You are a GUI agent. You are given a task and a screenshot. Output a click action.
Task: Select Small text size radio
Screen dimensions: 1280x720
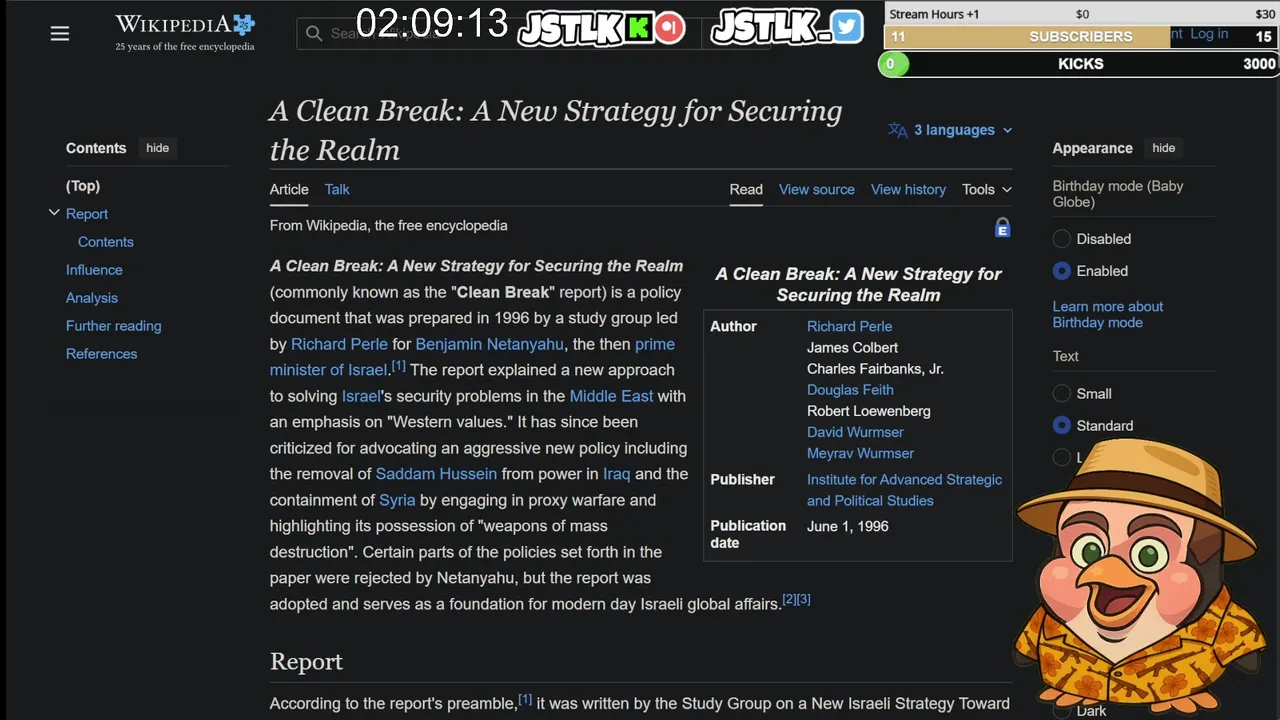[1062, 394]
